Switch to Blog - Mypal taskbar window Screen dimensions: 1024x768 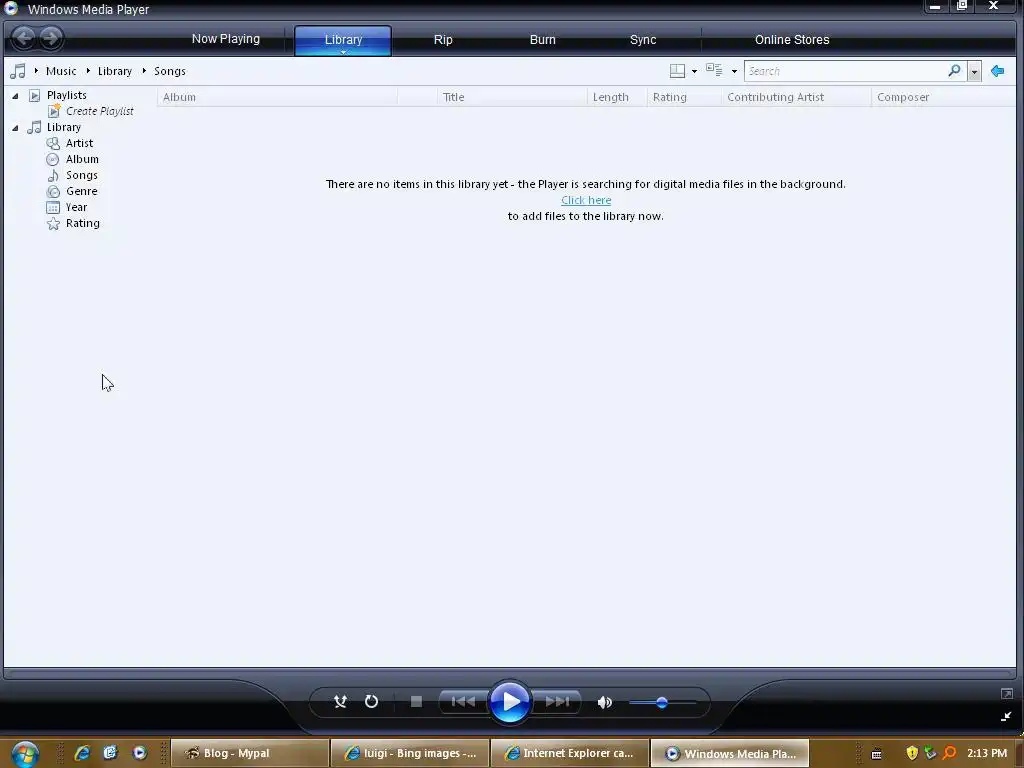coord(249,754)
